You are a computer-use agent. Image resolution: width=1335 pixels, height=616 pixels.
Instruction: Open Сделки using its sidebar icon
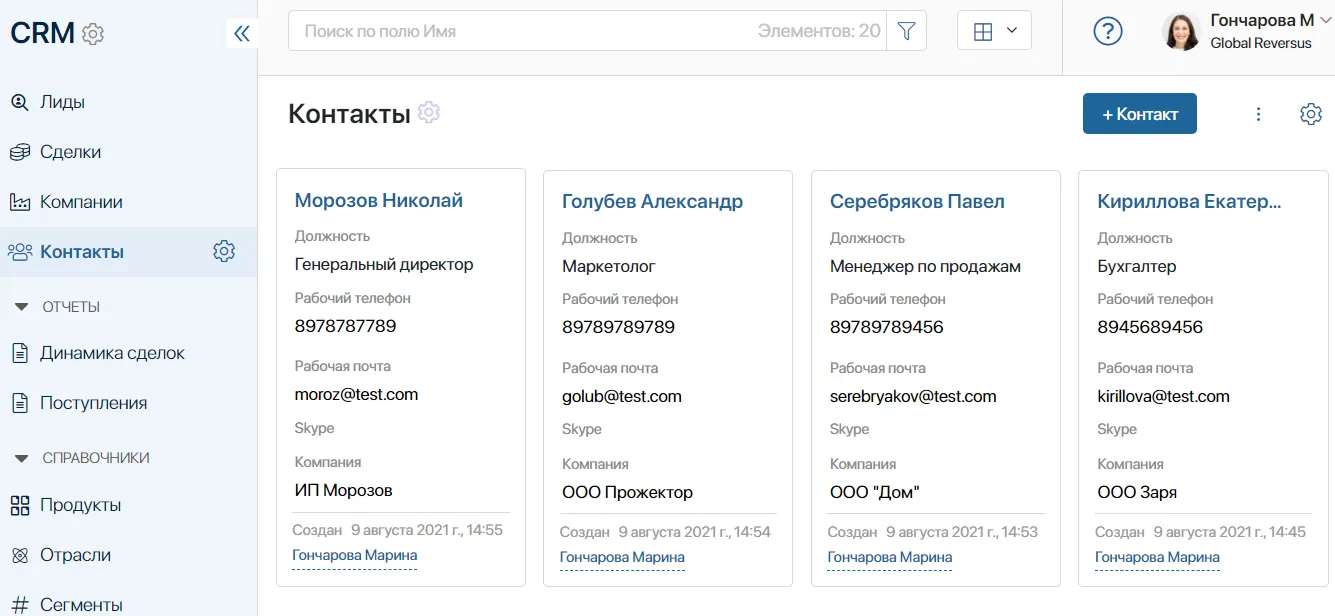pos(22,151)
